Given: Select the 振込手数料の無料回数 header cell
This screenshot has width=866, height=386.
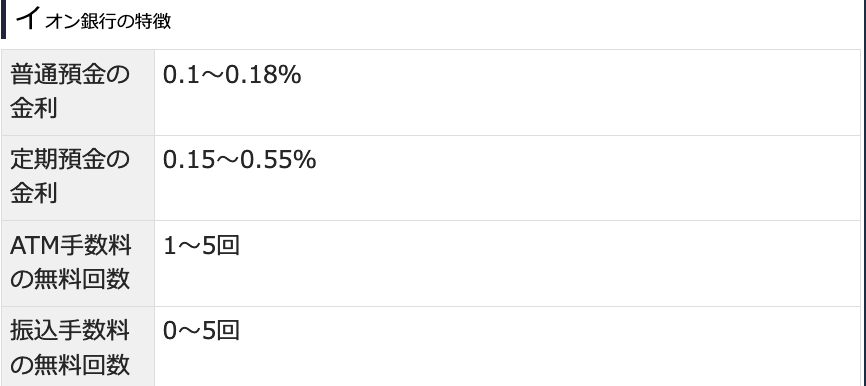Looking at the screenshot, I should coord(78,347).
